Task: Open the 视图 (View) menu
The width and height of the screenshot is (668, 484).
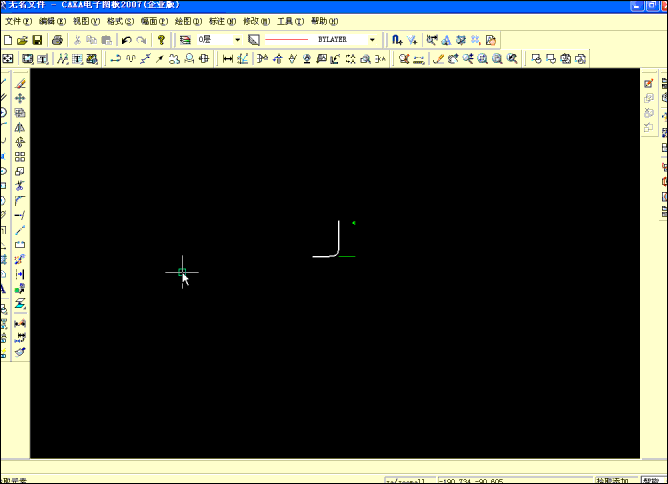Action: [x=86, y=21]
